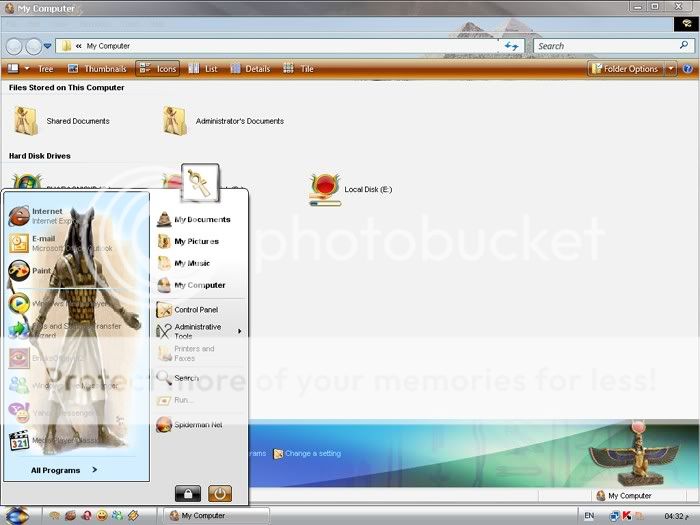Open Search from the Start menu
This screenshot has width=700, height=525.
(178, 378)
